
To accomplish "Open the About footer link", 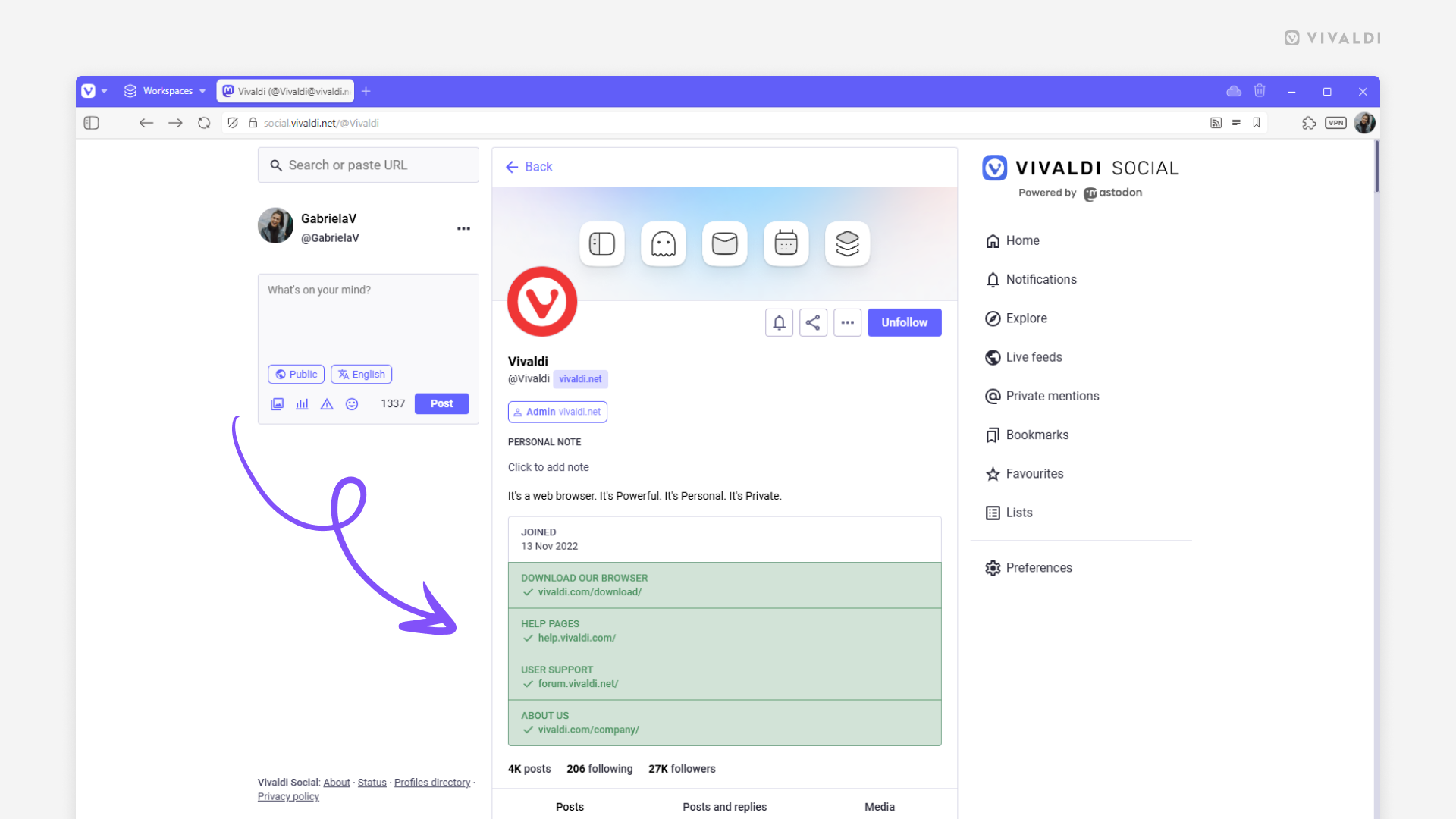I will [x=337, y=783].
